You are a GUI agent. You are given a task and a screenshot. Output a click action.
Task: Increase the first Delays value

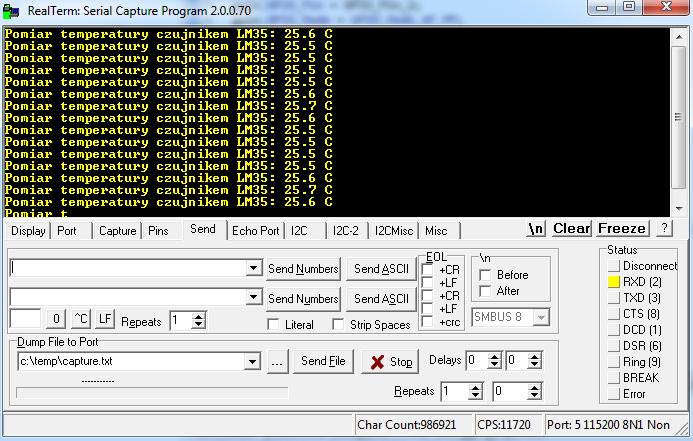[x=494, y=357]
